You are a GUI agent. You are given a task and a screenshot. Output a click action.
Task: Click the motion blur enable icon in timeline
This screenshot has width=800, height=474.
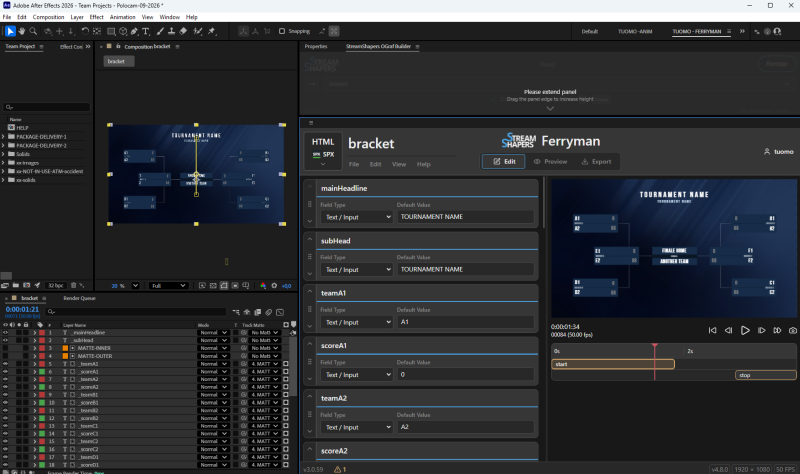[269, 312]
